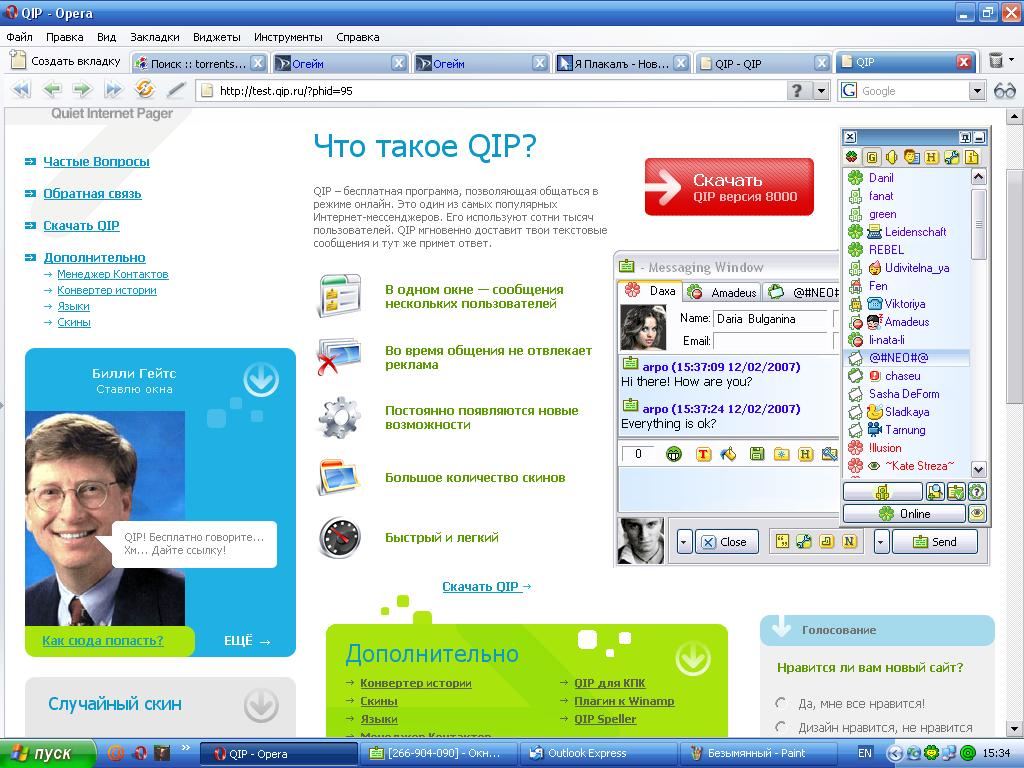Open the Файл menu

pos(19,37)
